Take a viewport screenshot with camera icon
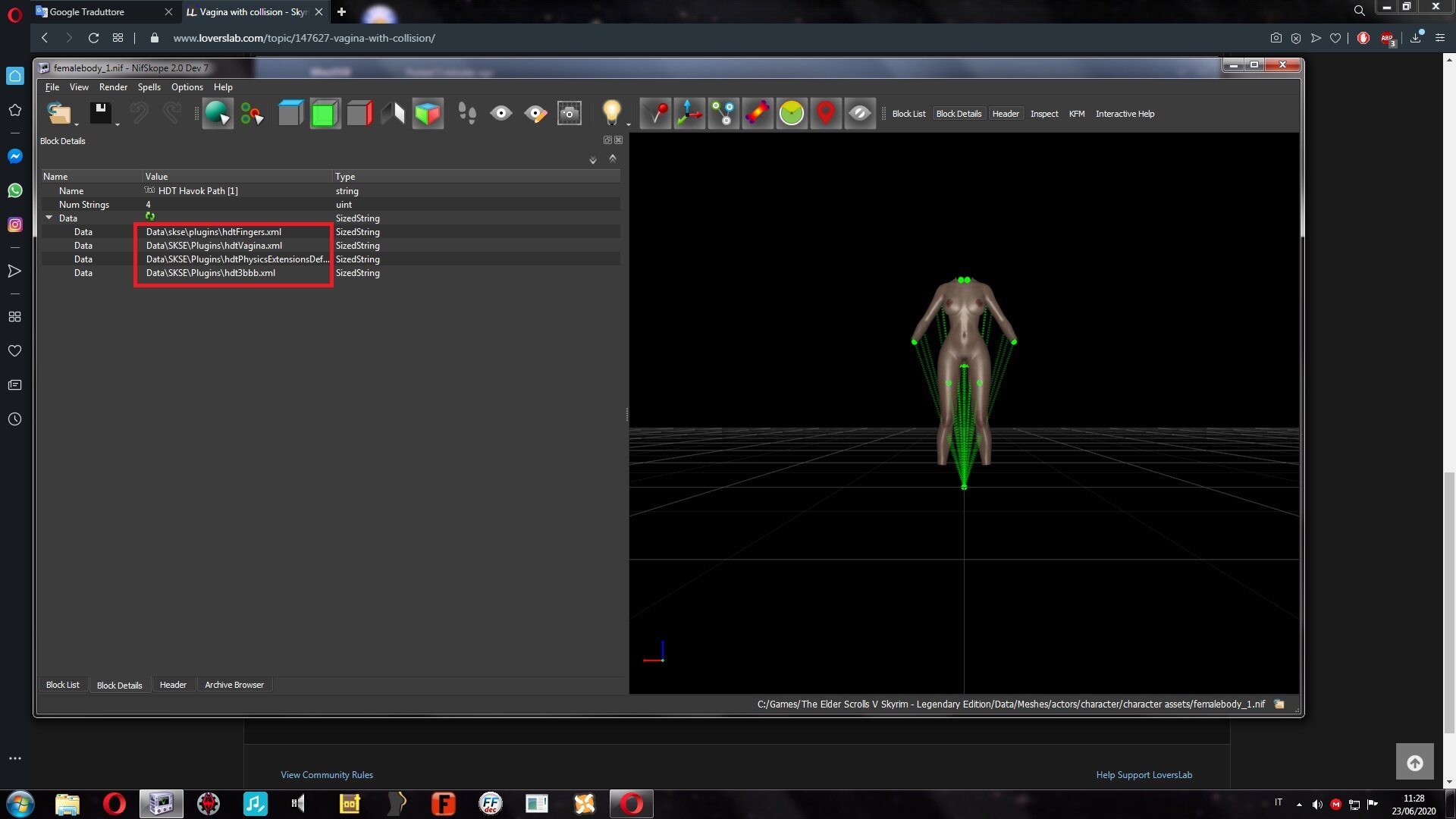This screenshot has width=1456, height=819. coord(570,114)
